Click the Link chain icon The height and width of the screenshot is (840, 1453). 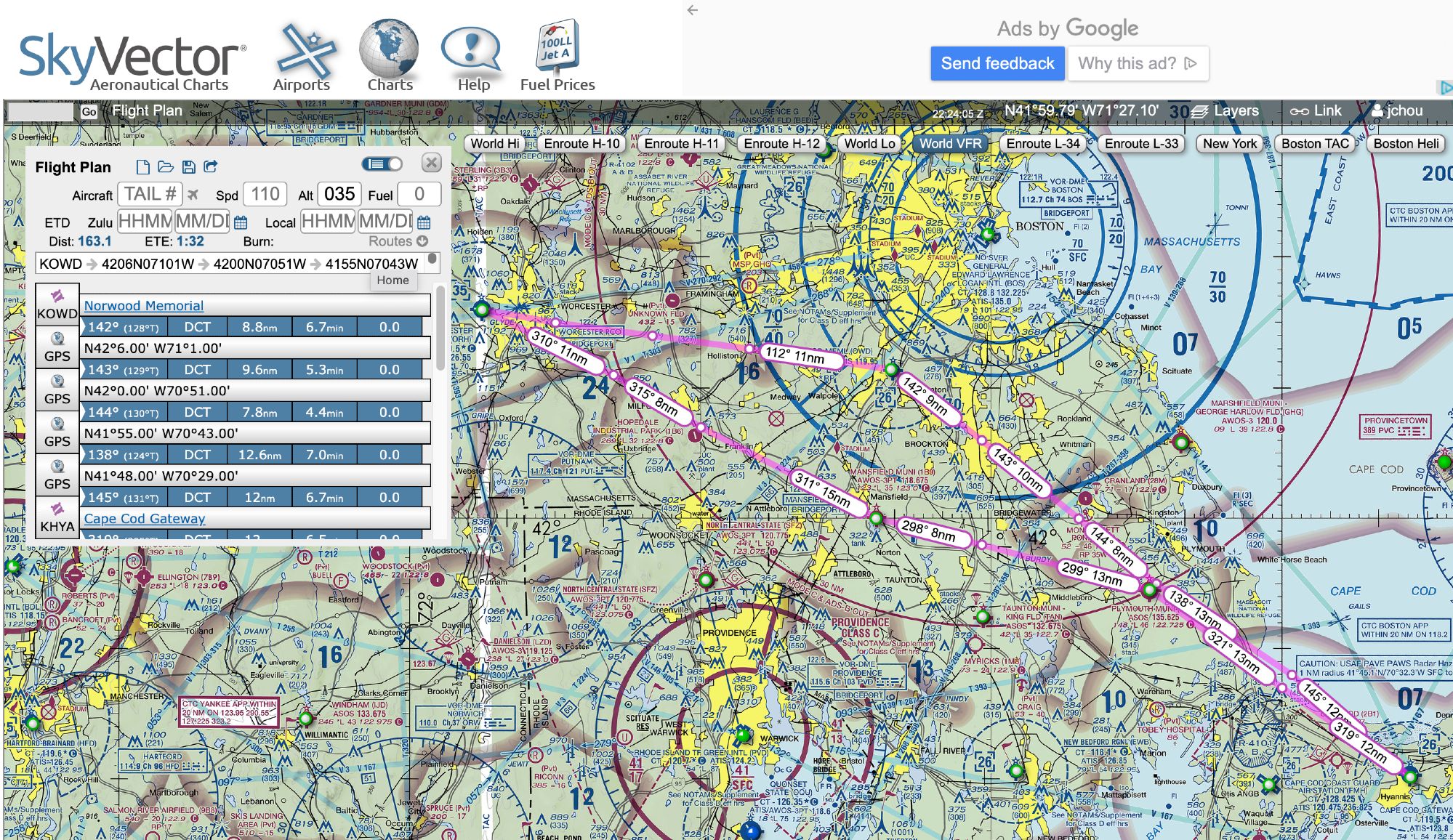pos(1300,111)
